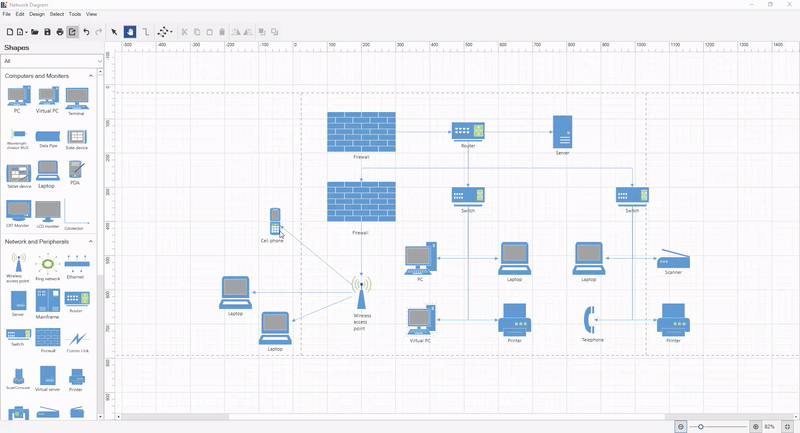The height and width of the screenshot is (433, 800).
Task: Undo the last action
Action: (86, 32)
